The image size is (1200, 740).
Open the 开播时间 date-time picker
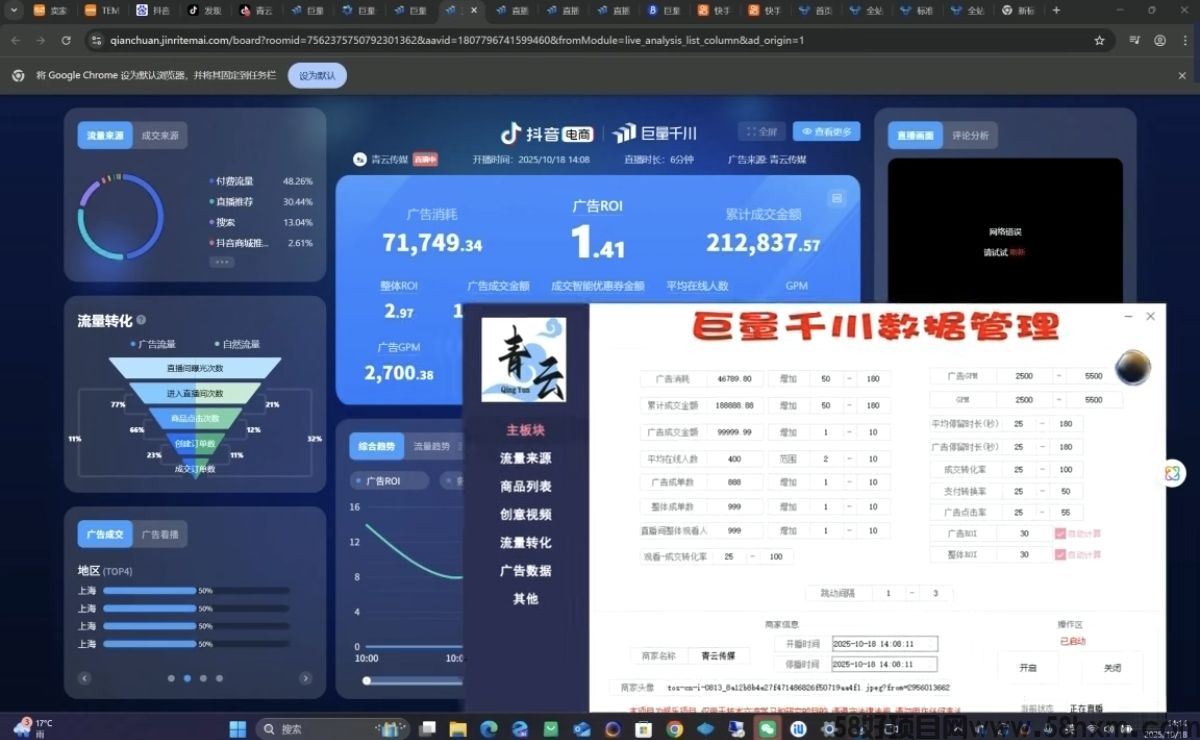(884, 644)
